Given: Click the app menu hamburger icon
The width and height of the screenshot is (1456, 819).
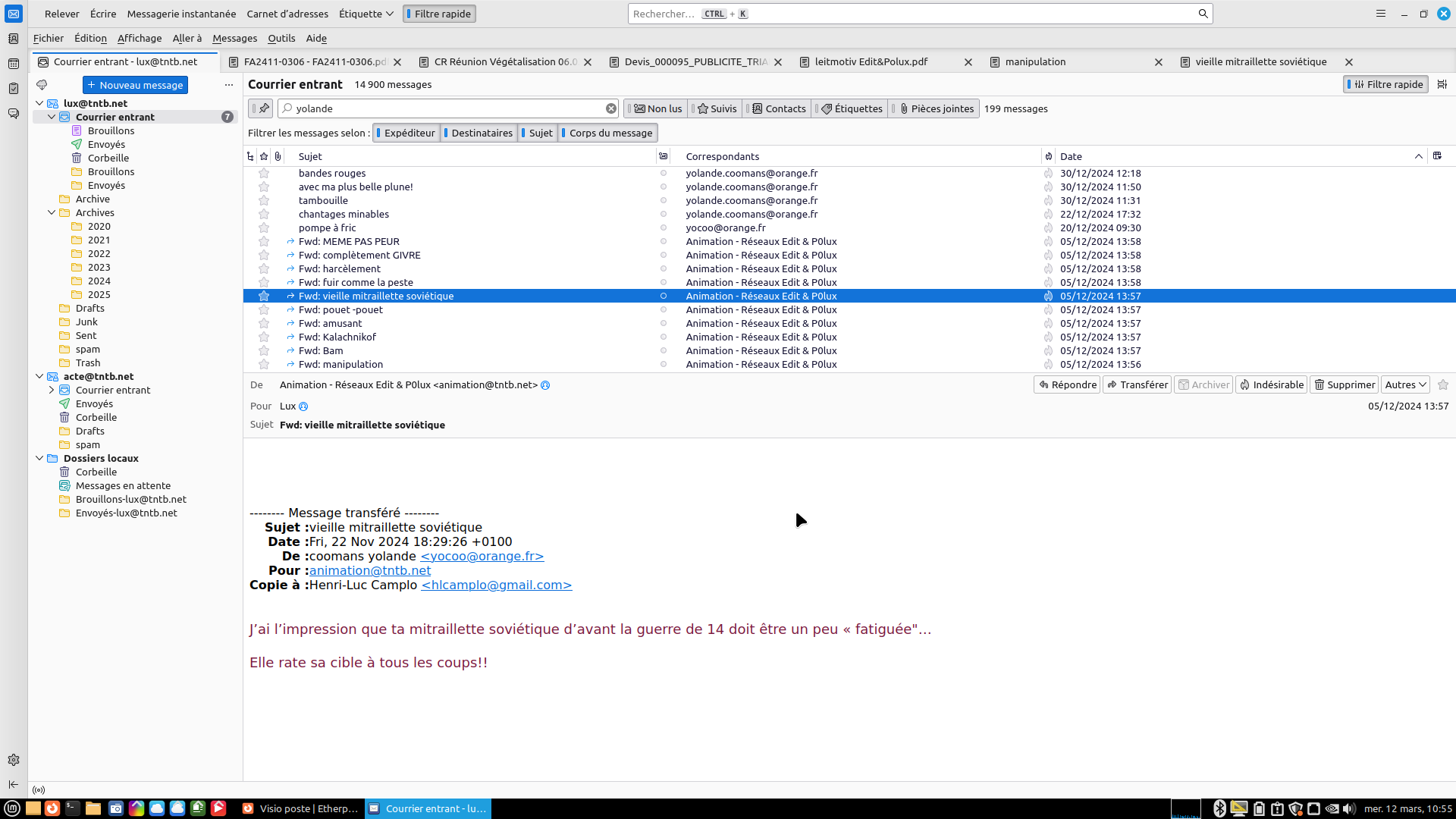Looking at the screenshot, I should [1381, 14].
